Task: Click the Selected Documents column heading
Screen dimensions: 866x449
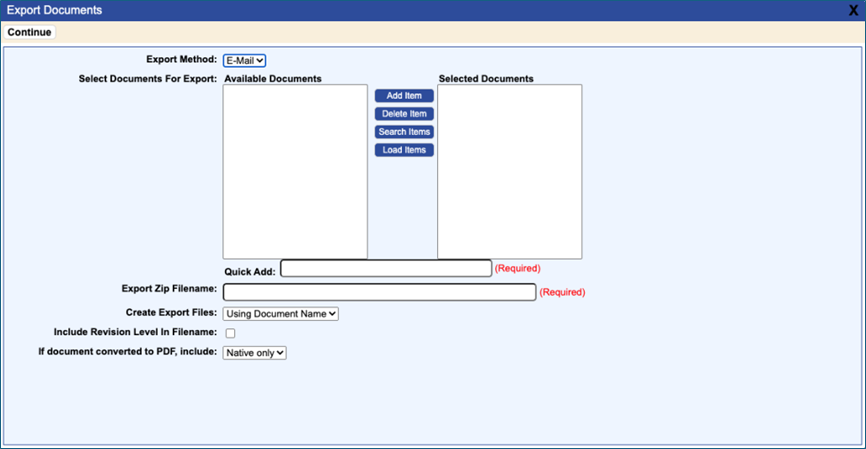Action: pyautogui.click(x=486, y=79)
